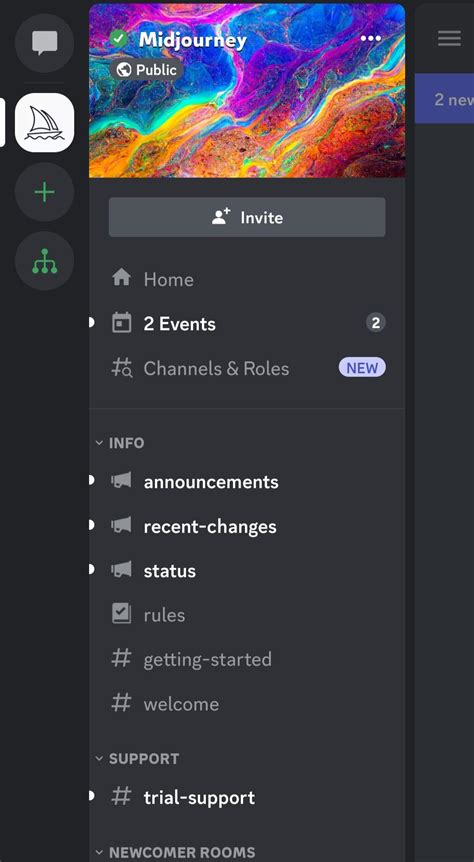Tap the hamburger menu icon
This screenshot has height=862, width=474.
coord(449,38)
